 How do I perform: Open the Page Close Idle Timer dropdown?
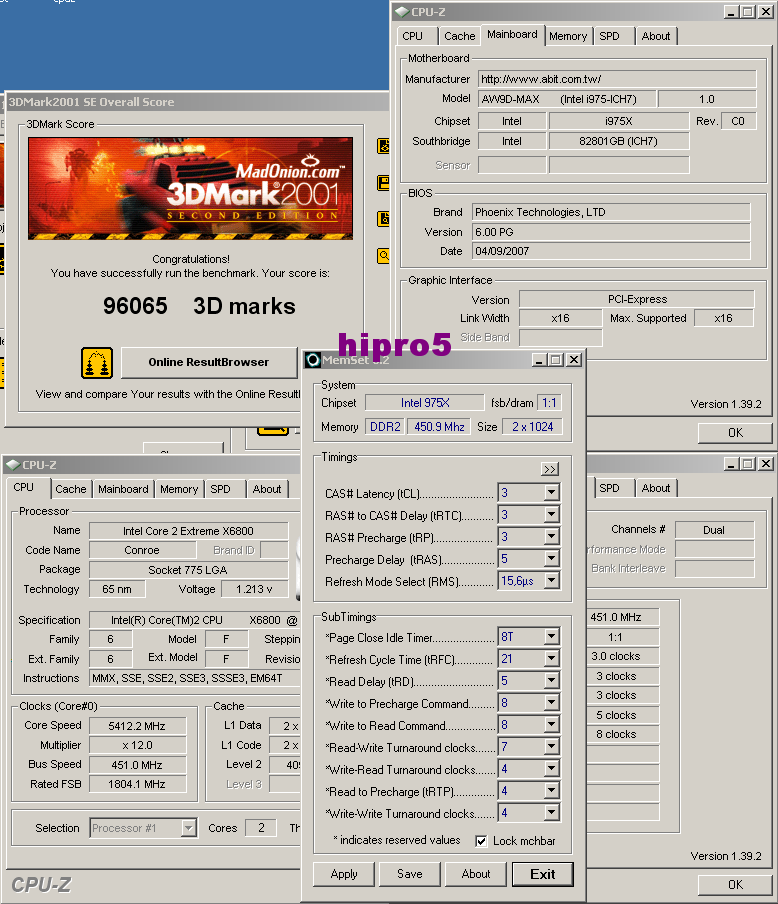click(551, 636)
